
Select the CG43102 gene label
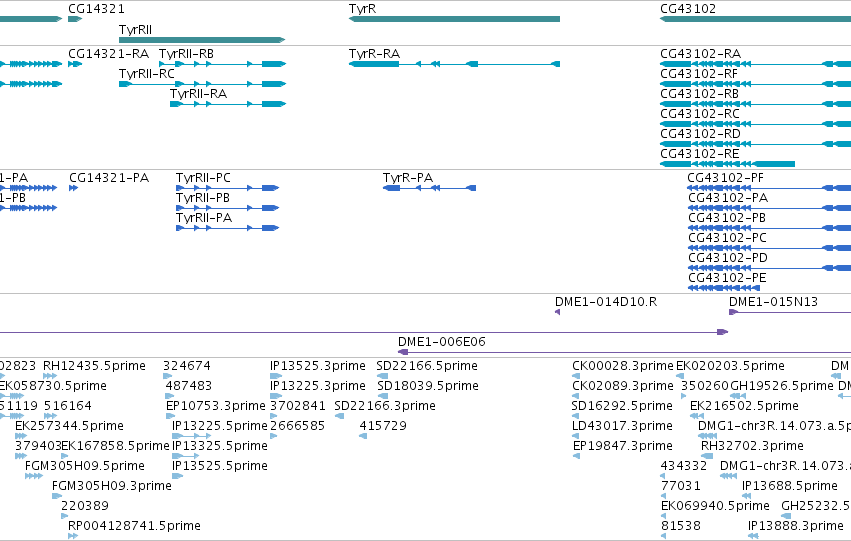[688, 9]
